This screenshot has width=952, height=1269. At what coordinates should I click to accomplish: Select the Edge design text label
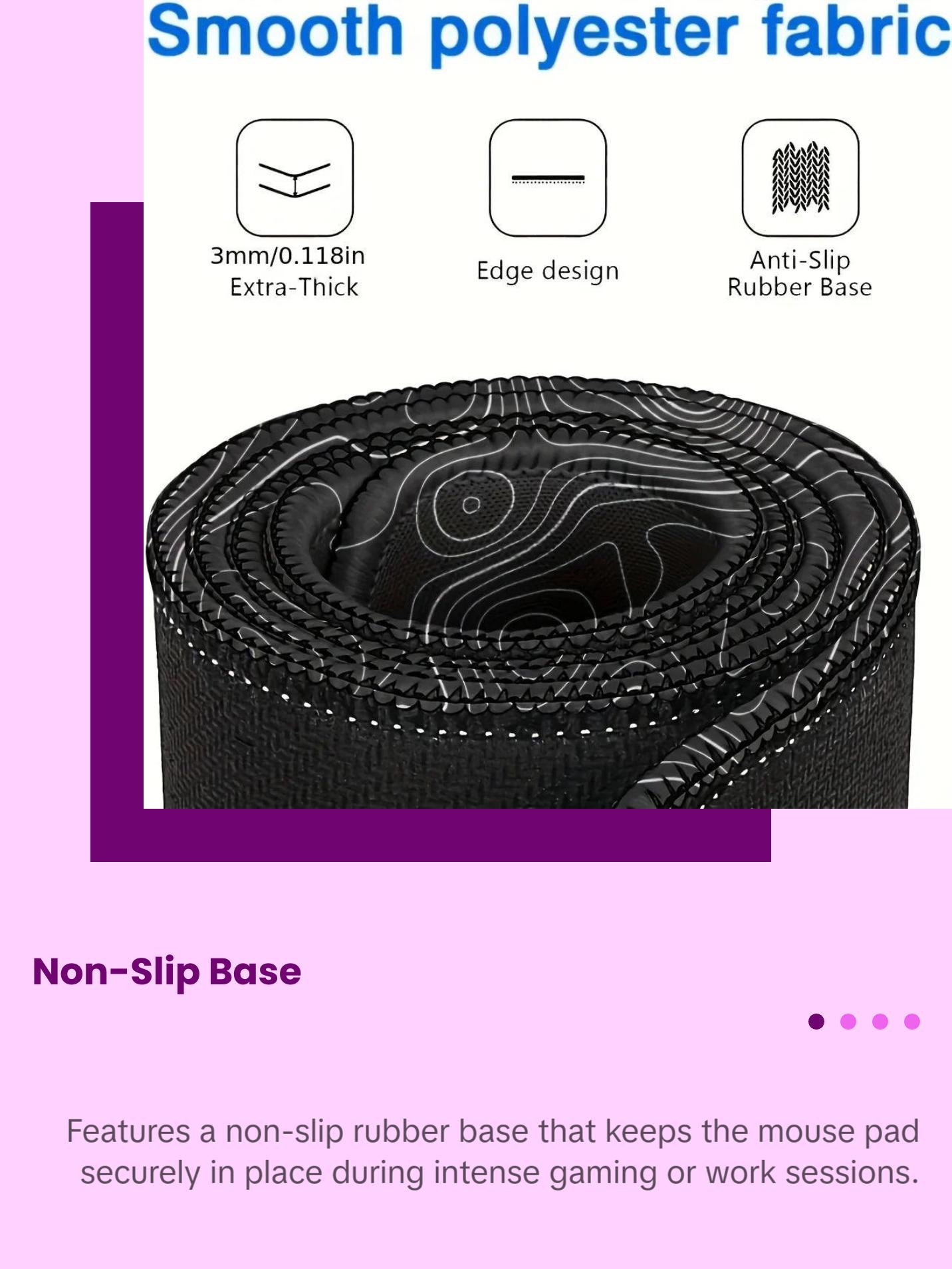[548, 271]
